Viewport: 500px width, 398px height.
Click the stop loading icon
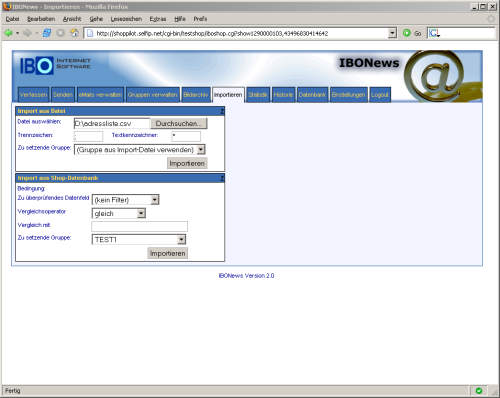60,33
